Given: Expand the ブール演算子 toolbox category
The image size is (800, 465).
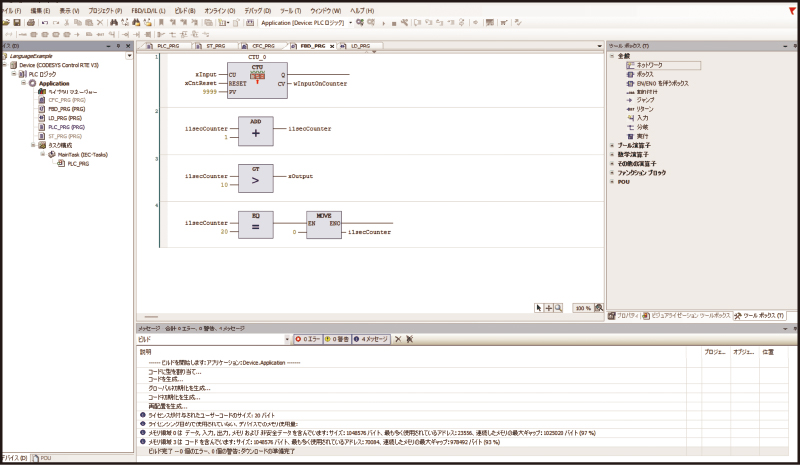Looking at the screenshot, I should coord(612,145).
